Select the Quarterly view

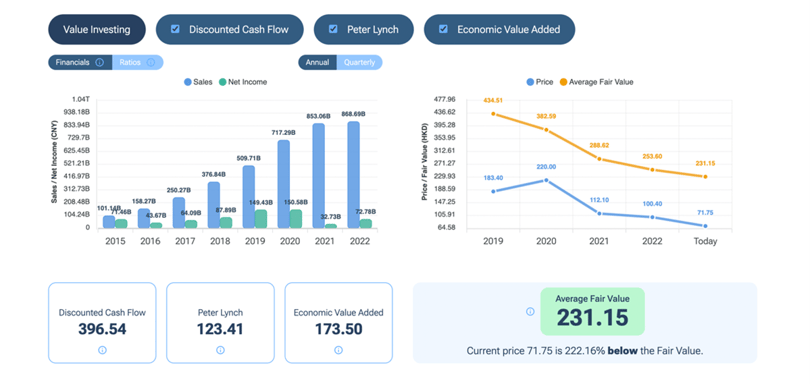(x=360, y=63)
